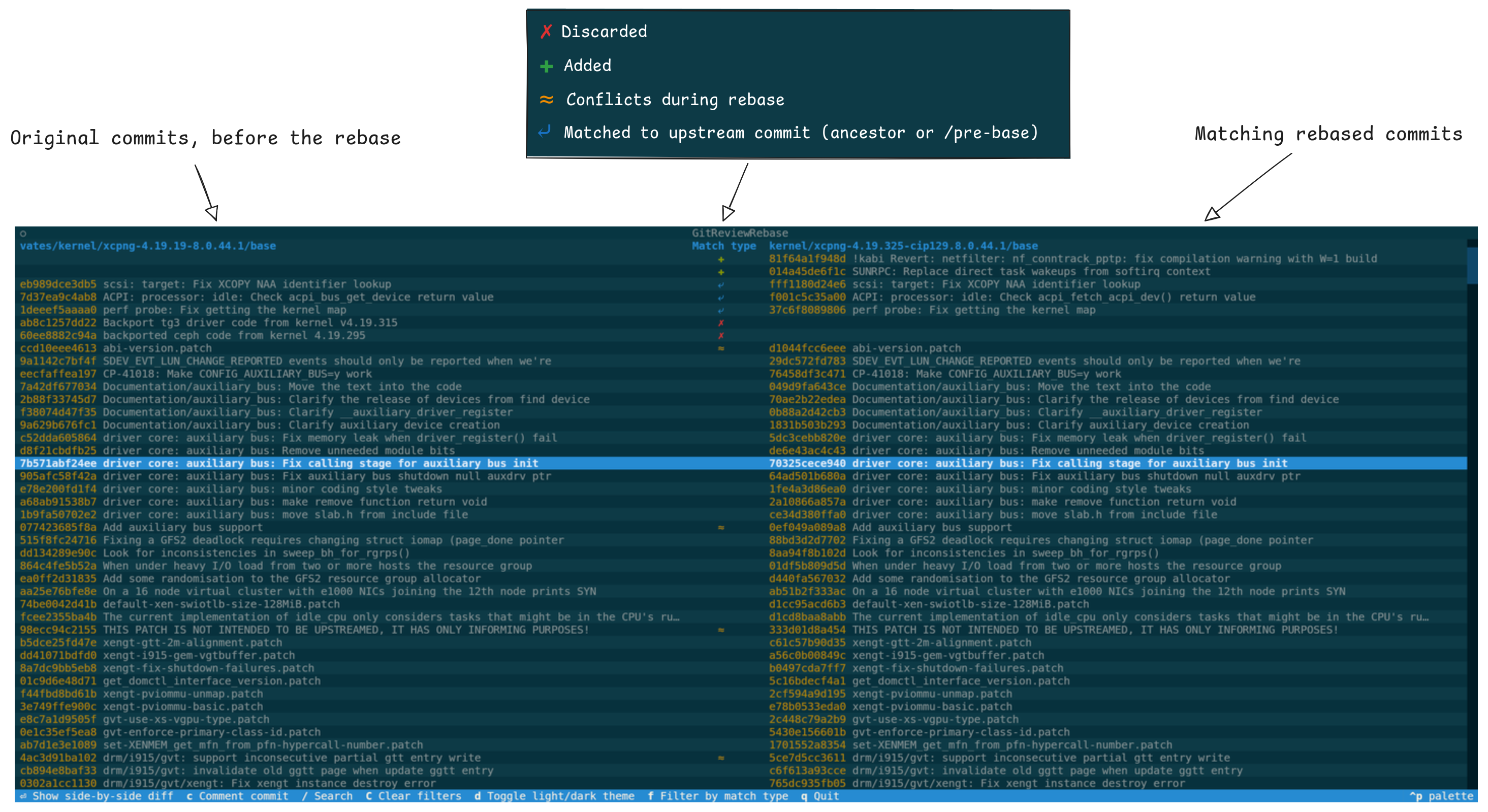Image resolution: width=1488 pixels, height=812 pixels.
Task: Select commit 0302a1cc1130 Fix xengt instance destroy error
Action: click(228, 783)
